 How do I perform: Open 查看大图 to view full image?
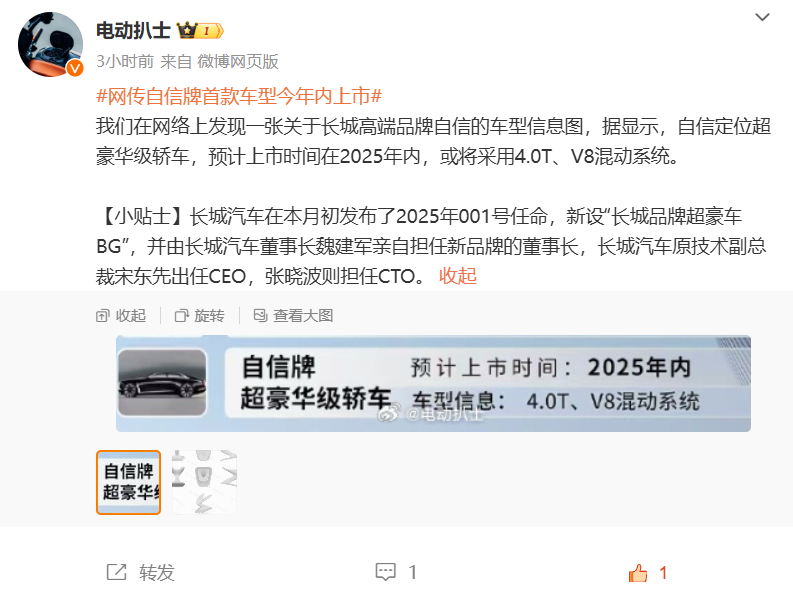[293, 315]
